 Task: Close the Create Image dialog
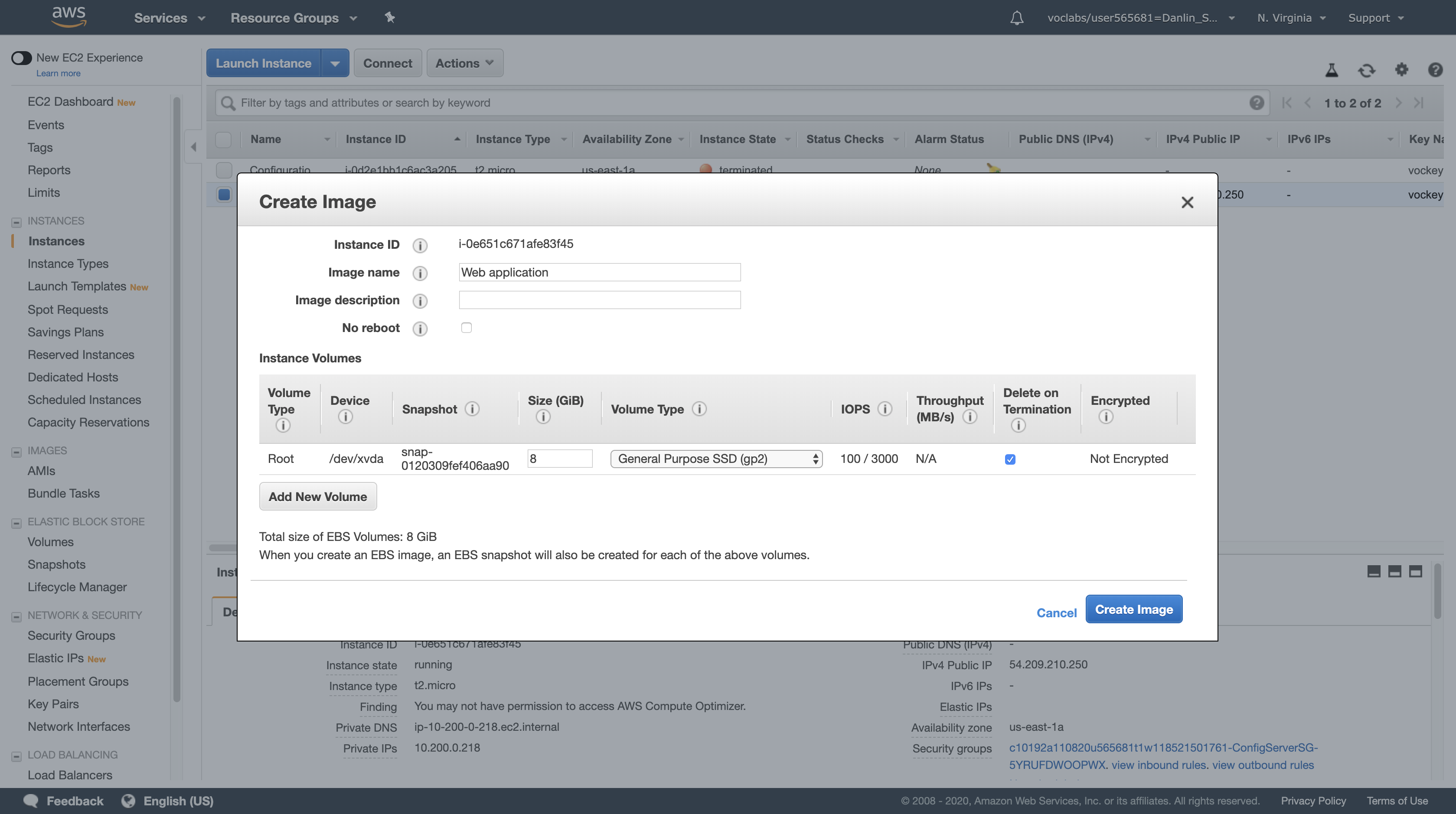(1187, 202)
